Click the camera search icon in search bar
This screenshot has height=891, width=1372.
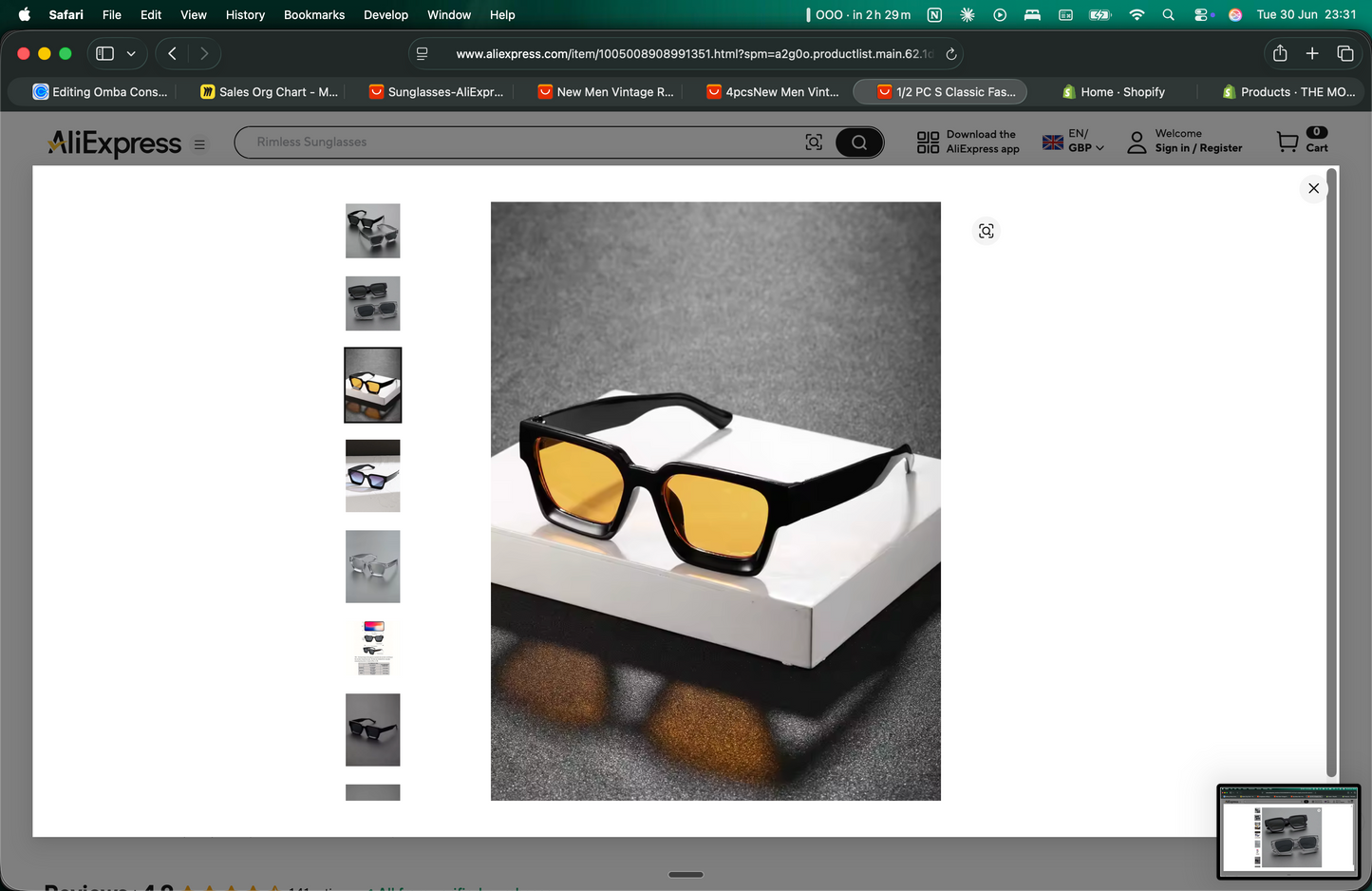coord(814,142)
